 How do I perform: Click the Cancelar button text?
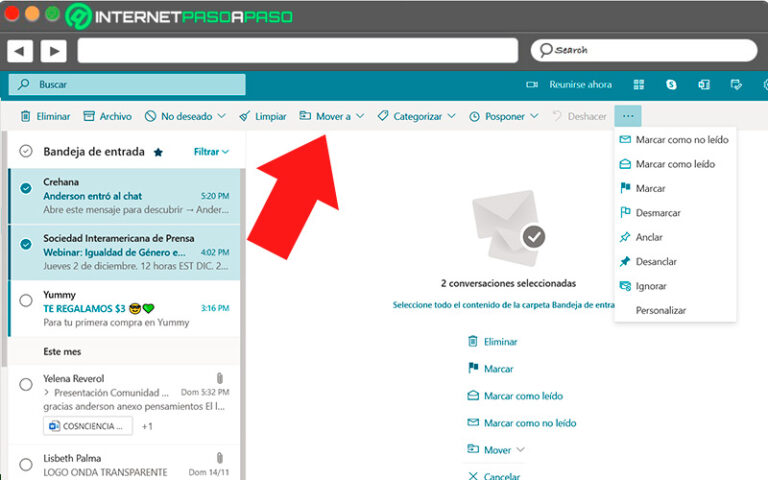coord(502,476)
